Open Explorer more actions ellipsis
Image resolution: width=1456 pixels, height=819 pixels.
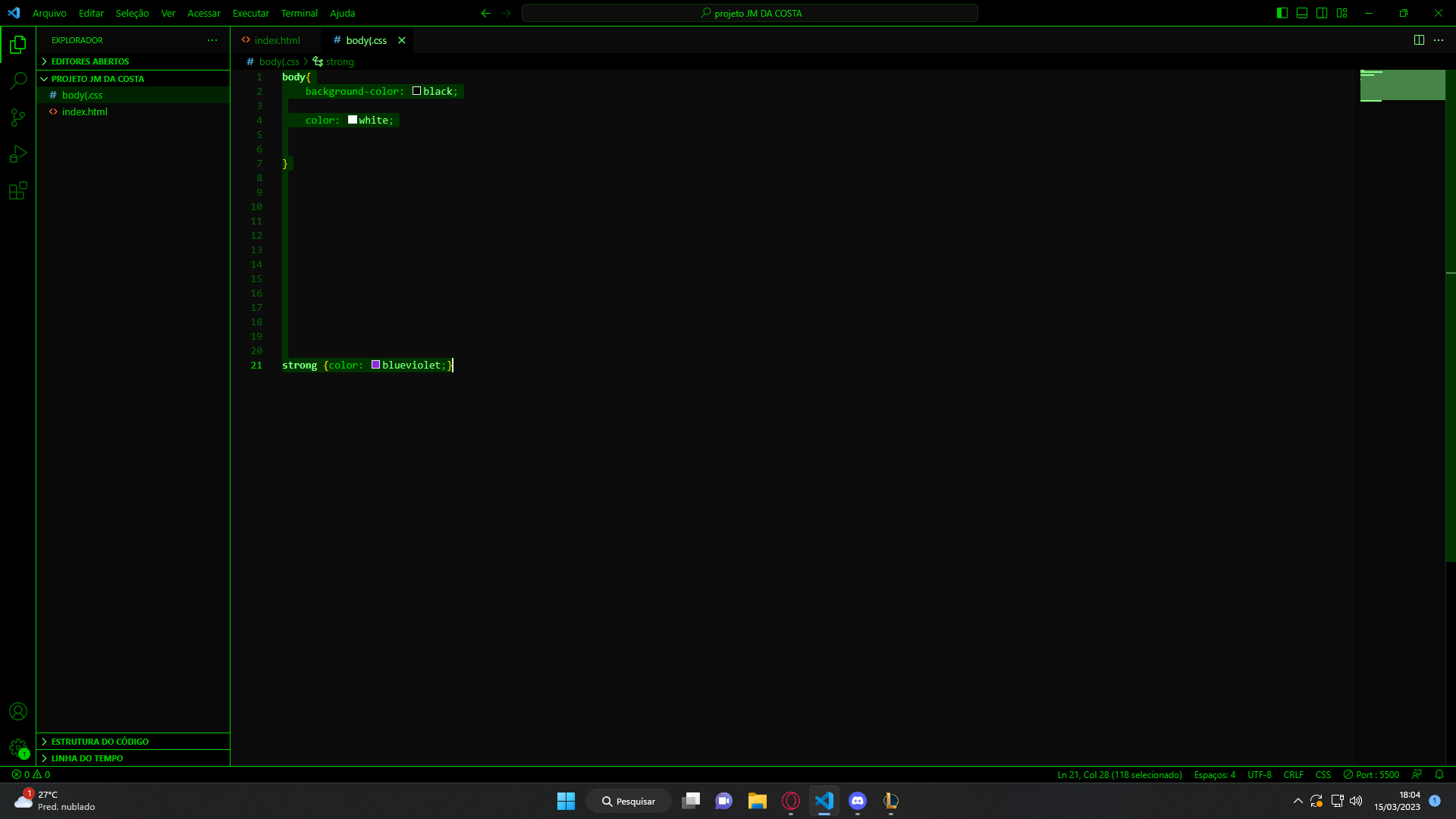tap(212, 40)
